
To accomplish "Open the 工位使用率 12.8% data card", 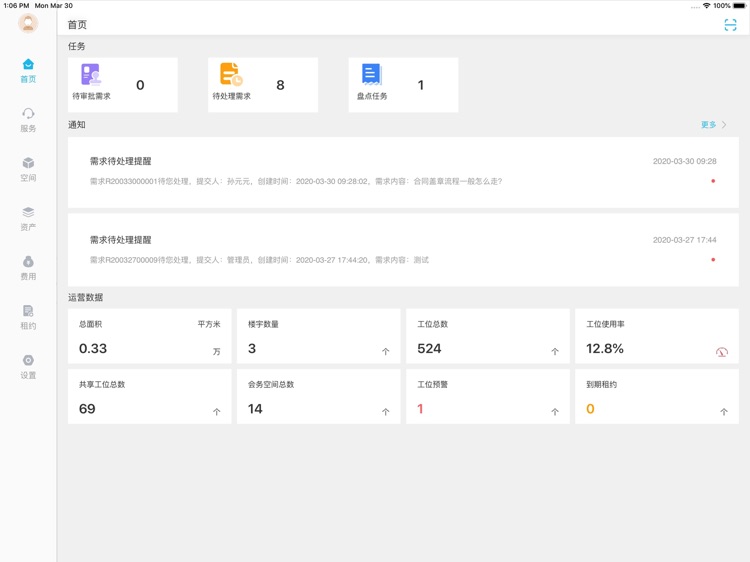I will pyautogui.click(x=657, y=336).
